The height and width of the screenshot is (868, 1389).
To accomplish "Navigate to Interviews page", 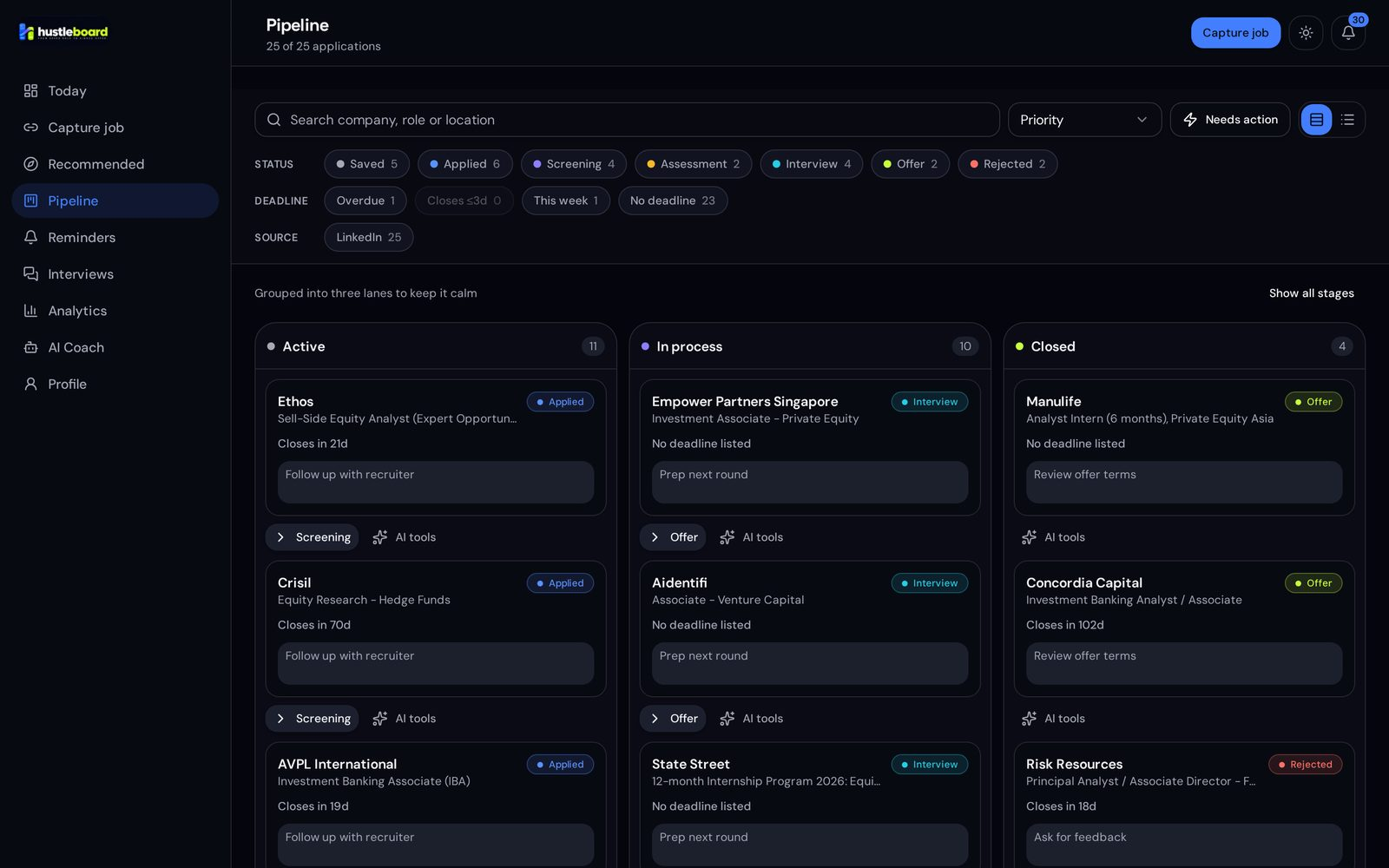I will coord(115,274).
